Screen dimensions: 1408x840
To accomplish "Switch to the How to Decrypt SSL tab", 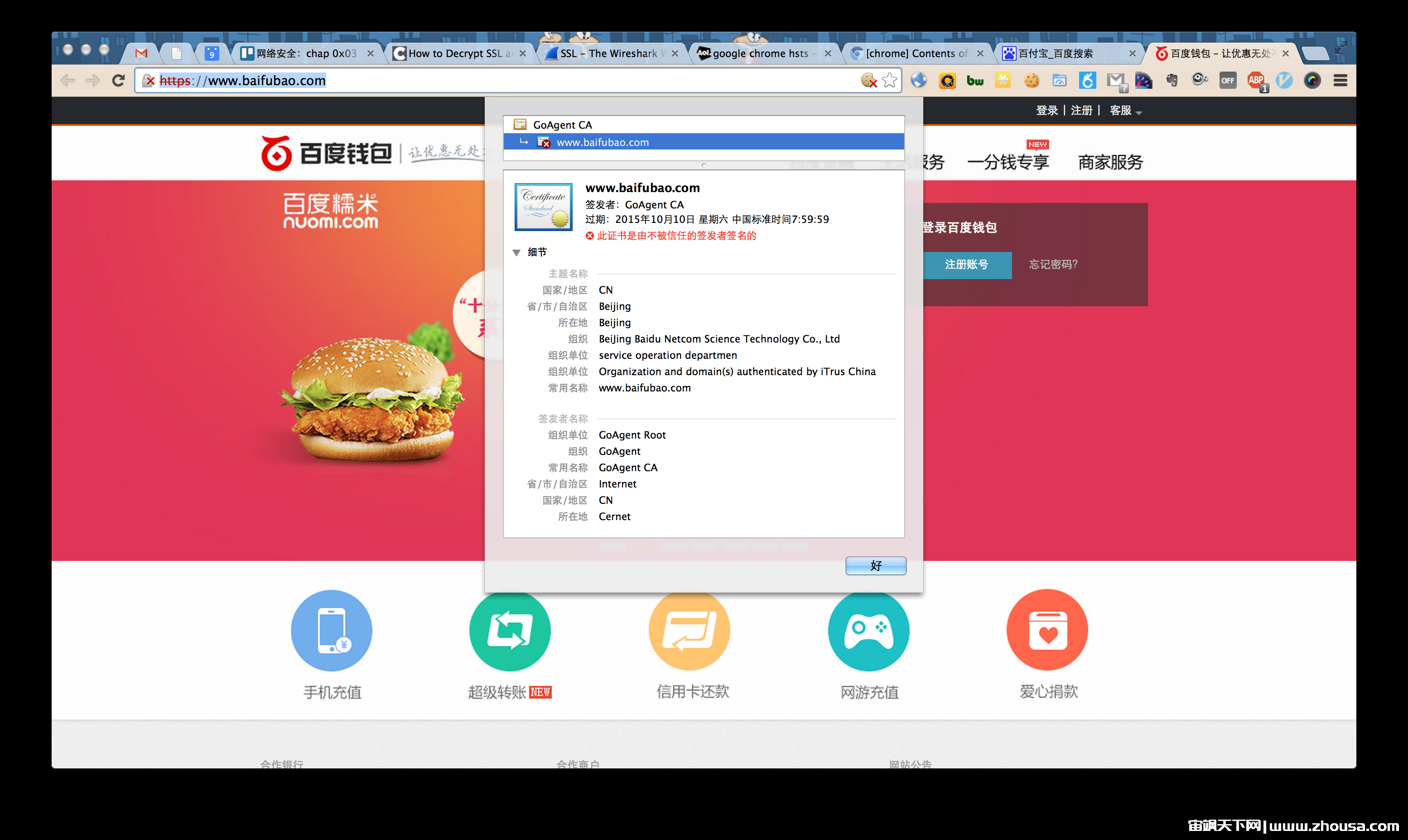I will (458, 53).
